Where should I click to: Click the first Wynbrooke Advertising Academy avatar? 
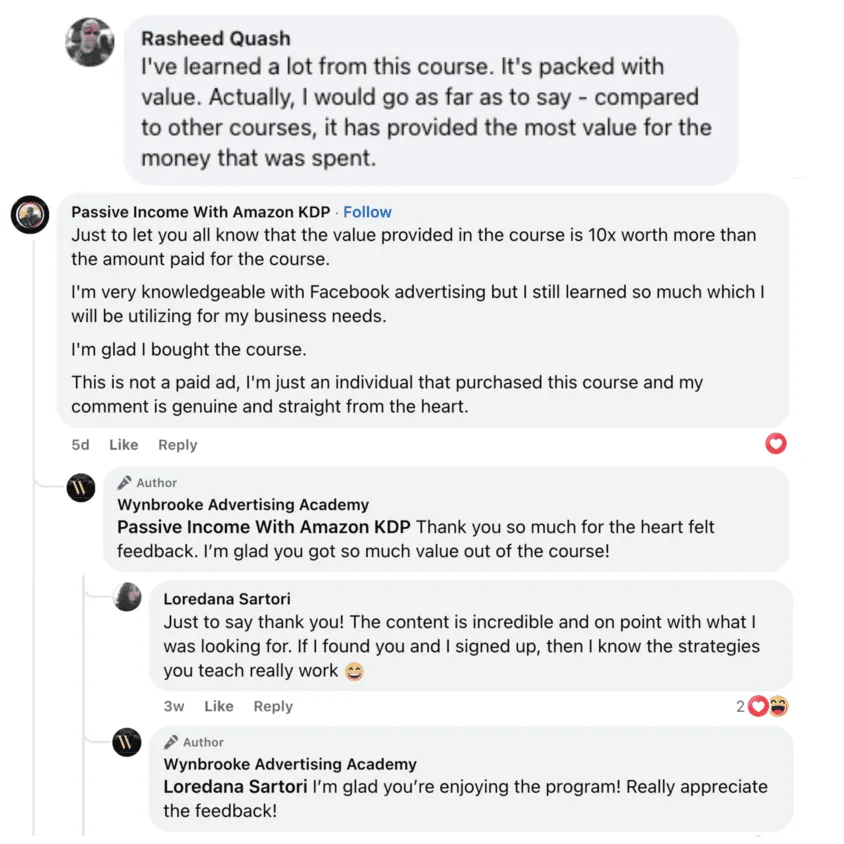point(81,487)
